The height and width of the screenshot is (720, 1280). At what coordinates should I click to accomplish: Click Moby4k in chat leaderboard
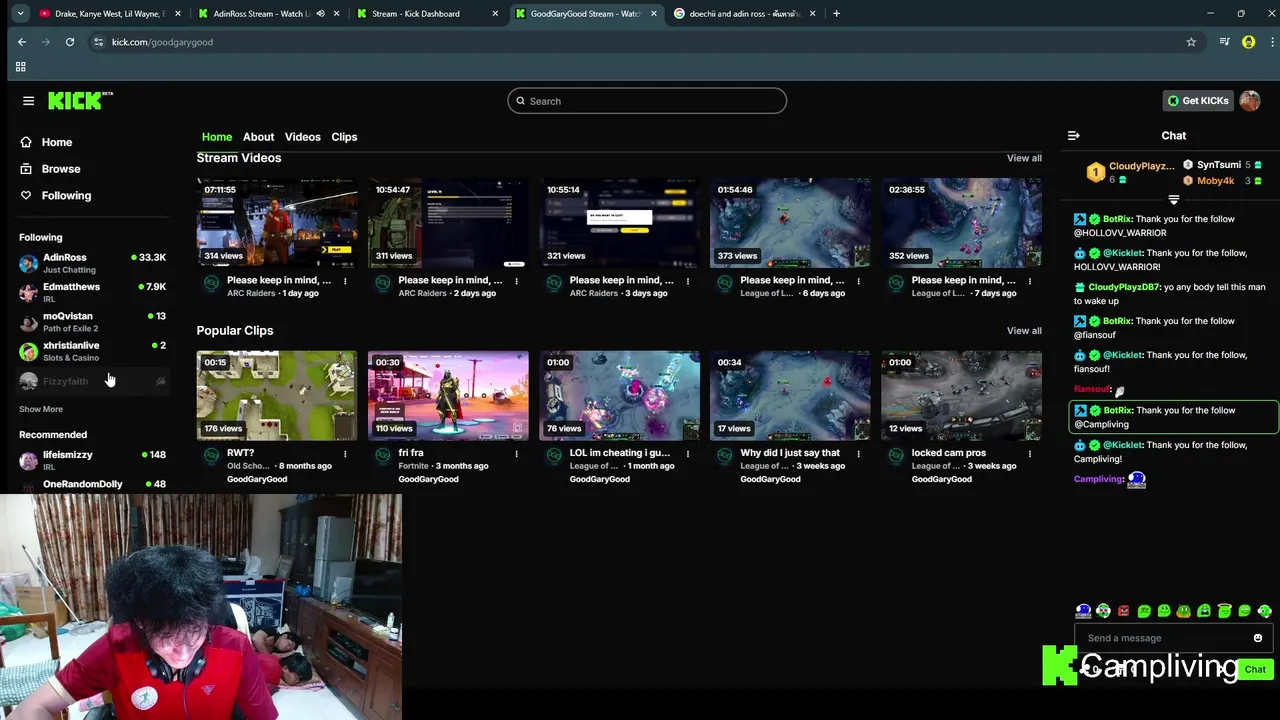(1215, 181)
